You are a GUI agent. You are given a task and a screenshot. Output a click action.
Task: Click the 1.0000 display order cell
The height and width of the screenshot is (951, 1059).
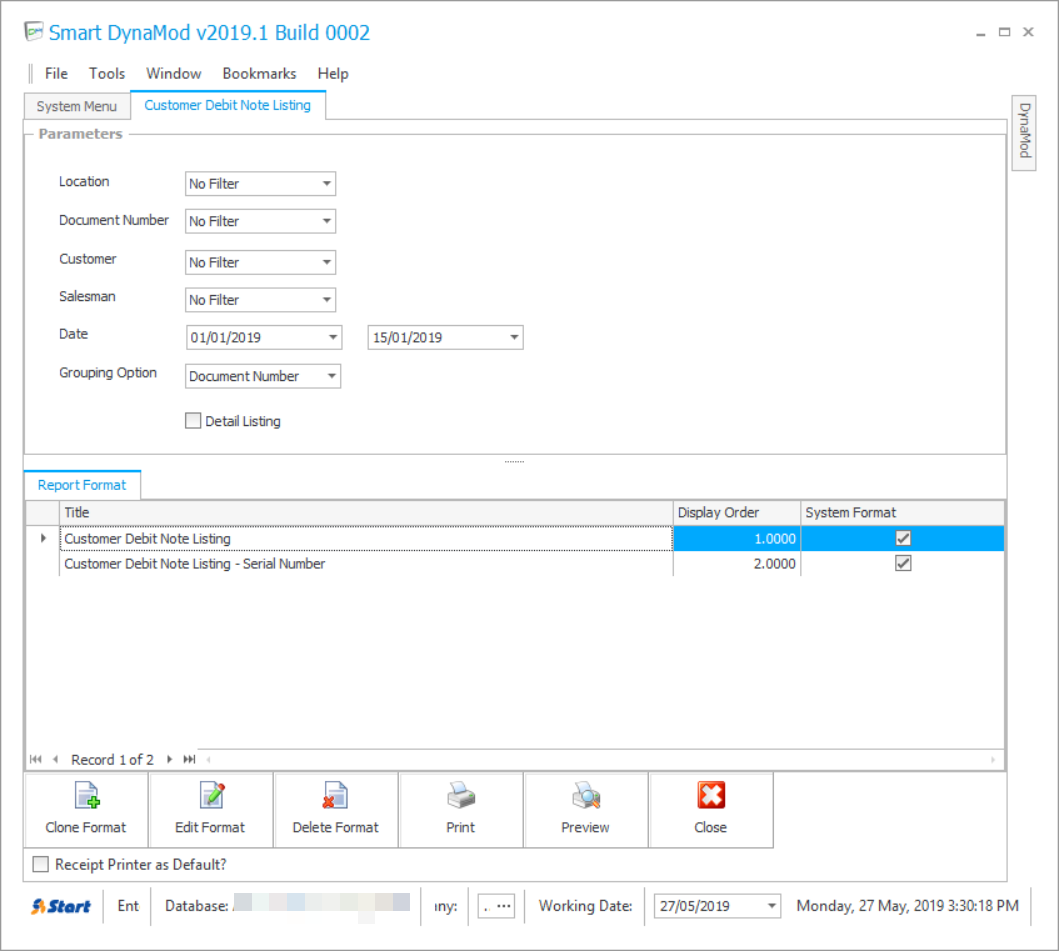[737, 538]
